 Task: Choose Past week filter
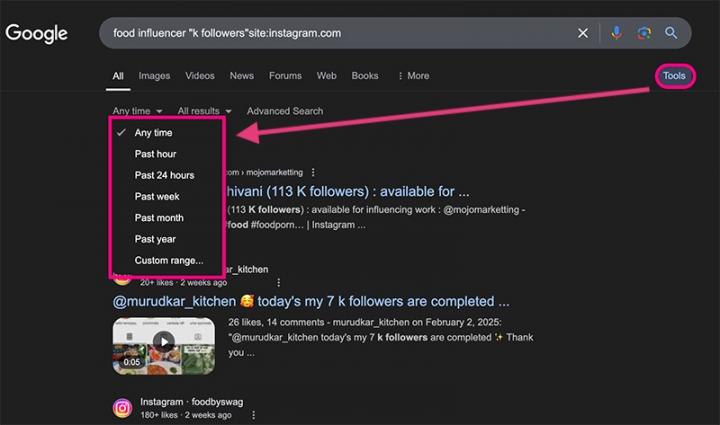157,196
